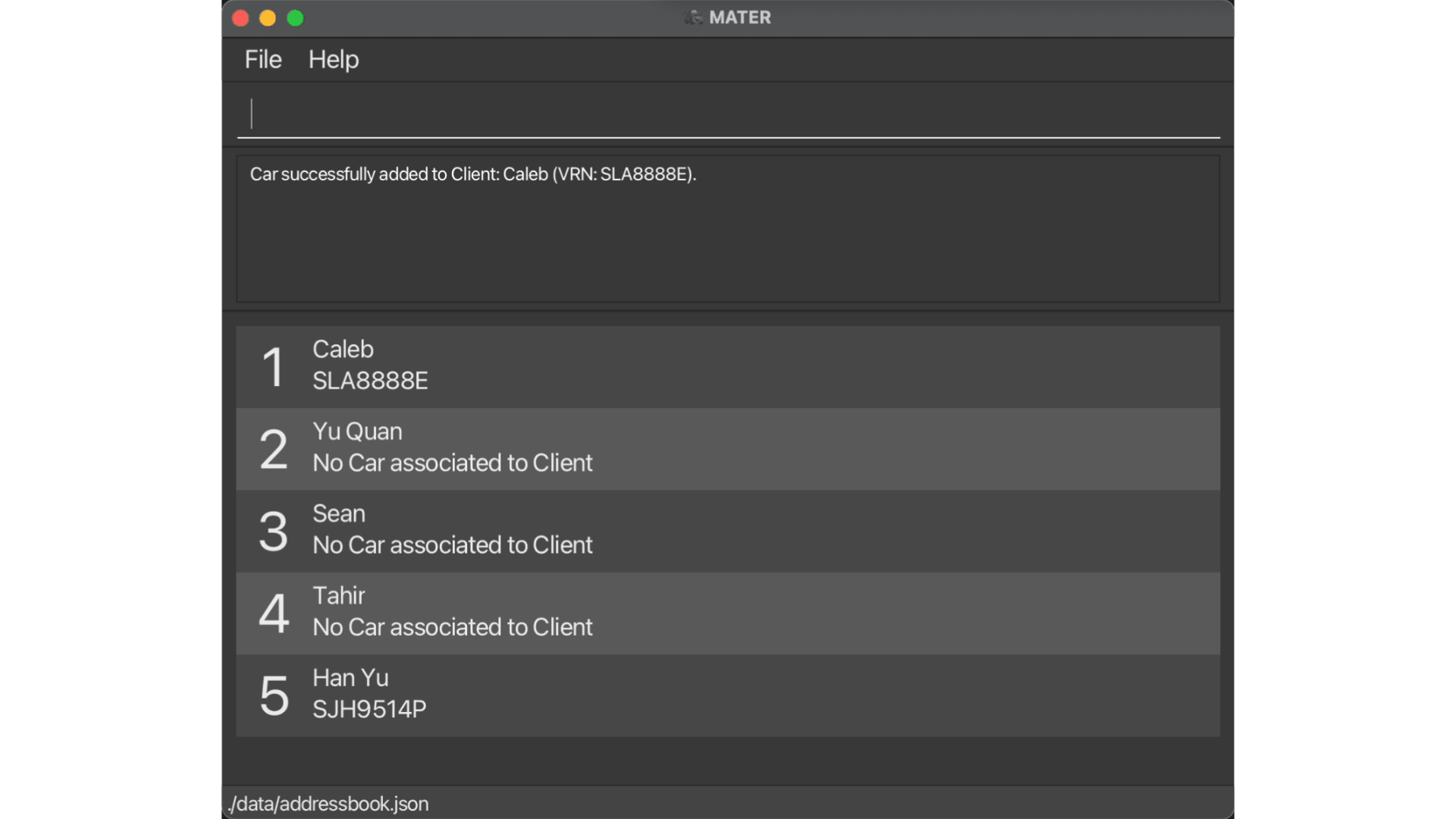The height and width of the screenshot is (819, 1456).
Task: Click index number 1 in client list
Action: [273, 368]
